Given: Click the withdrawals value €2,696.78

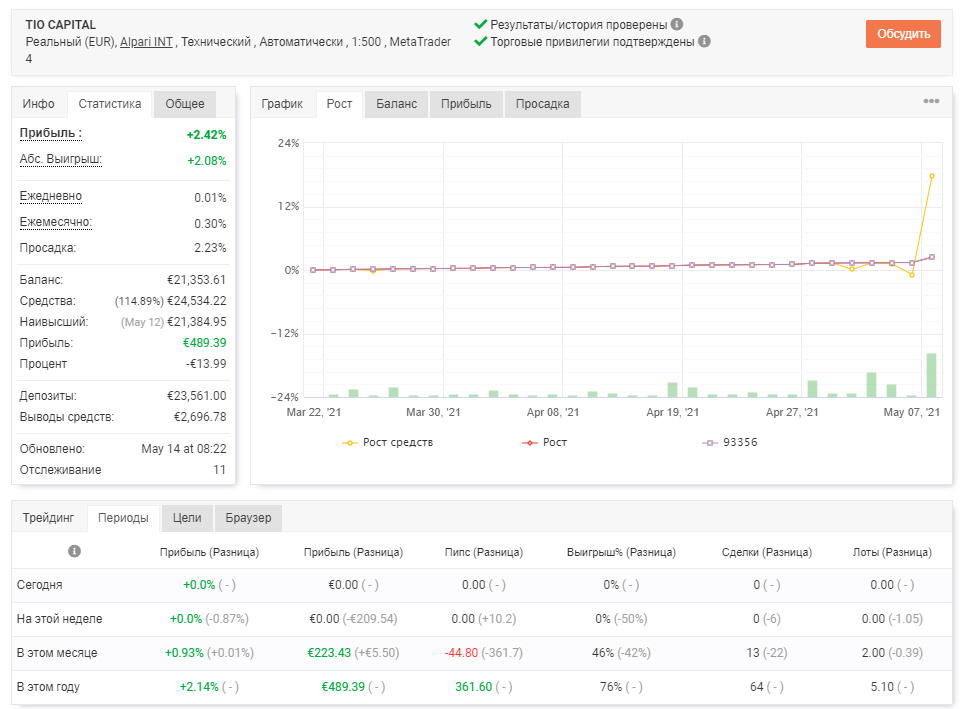Looking at the screenshot, I should (200, 416).
